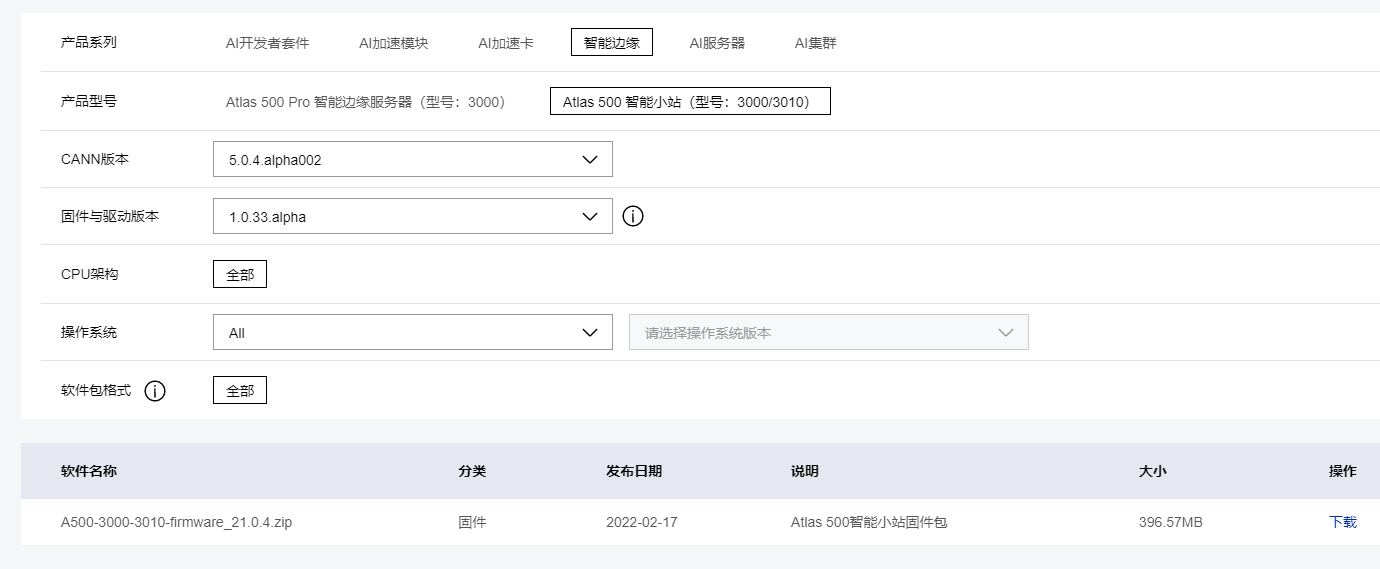The image size is (1380, 569).
Task: Select 全部 under 软件包格式
Action: 240,390
